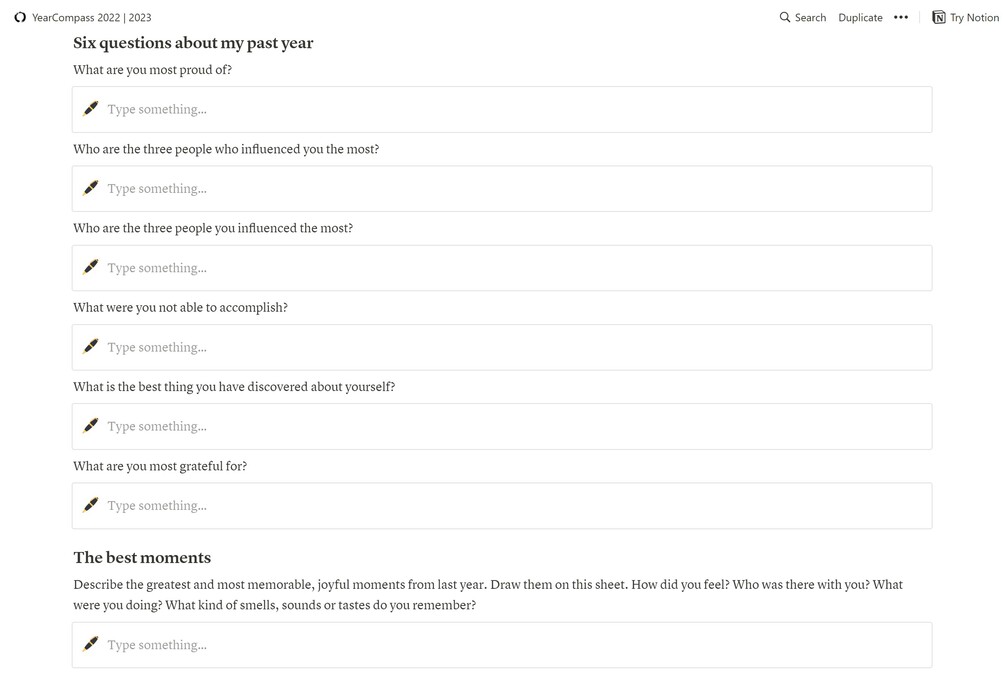Click the Search magnifier icon
The image size is (1005, 675).
tap(785, 17)
